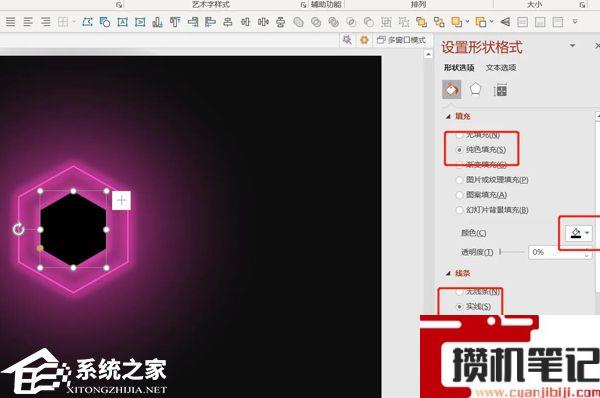The width and height of the screenshot is (600, 398).
Task: Click the yellow hexagon adjustment handle
Action: (40, 248)
